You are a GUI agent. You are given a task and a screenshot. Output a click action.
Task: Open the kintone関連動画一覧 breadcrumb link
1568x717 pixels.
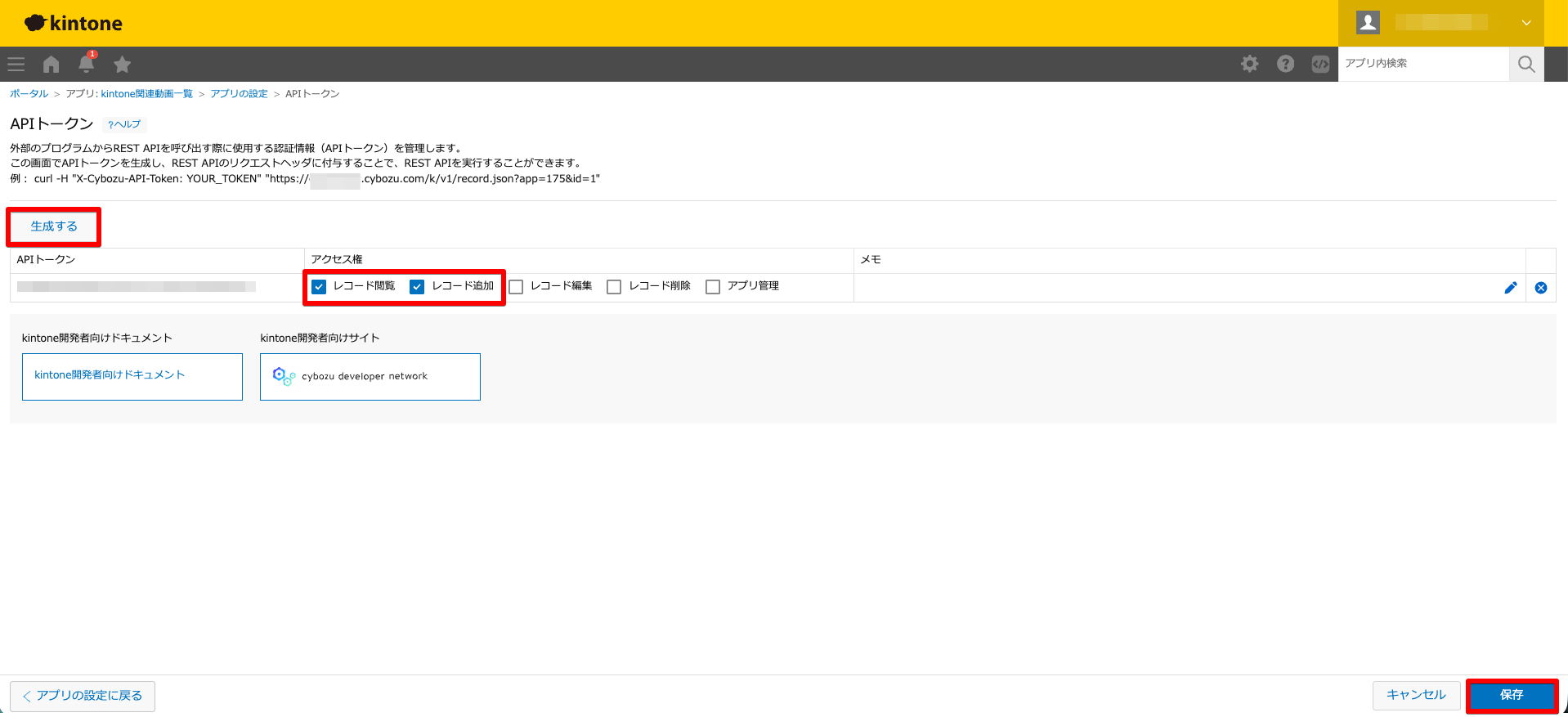(x=146, y=94)
